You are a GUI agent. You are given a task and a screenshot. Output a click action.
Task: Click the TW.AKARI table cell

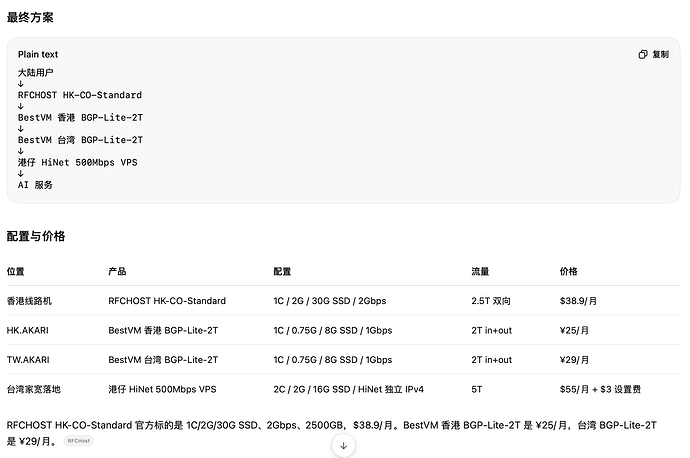point(28,360)
